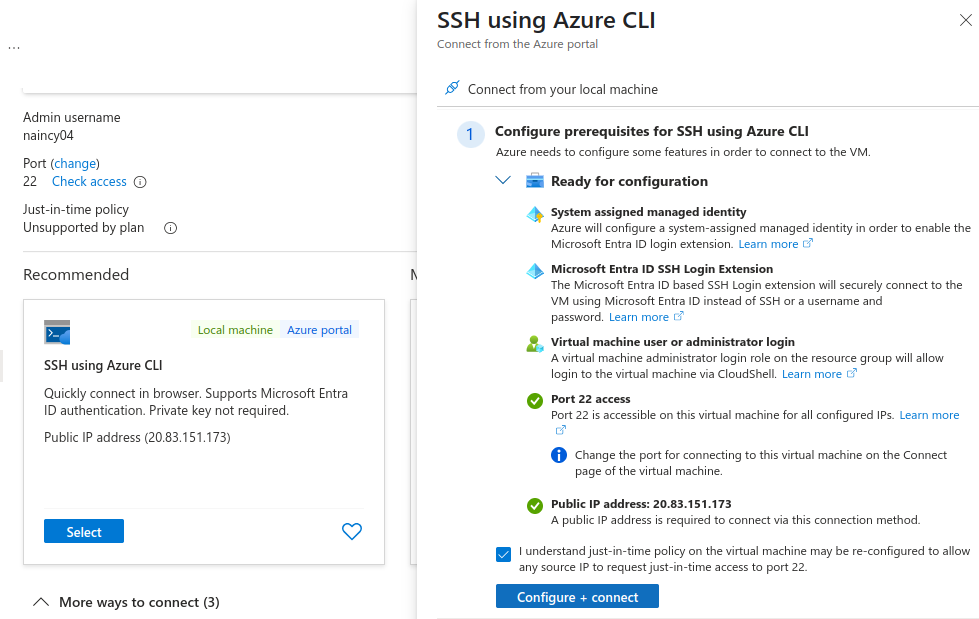Open the Check access link
979x619 pixels.
click(x=89, y=182)
